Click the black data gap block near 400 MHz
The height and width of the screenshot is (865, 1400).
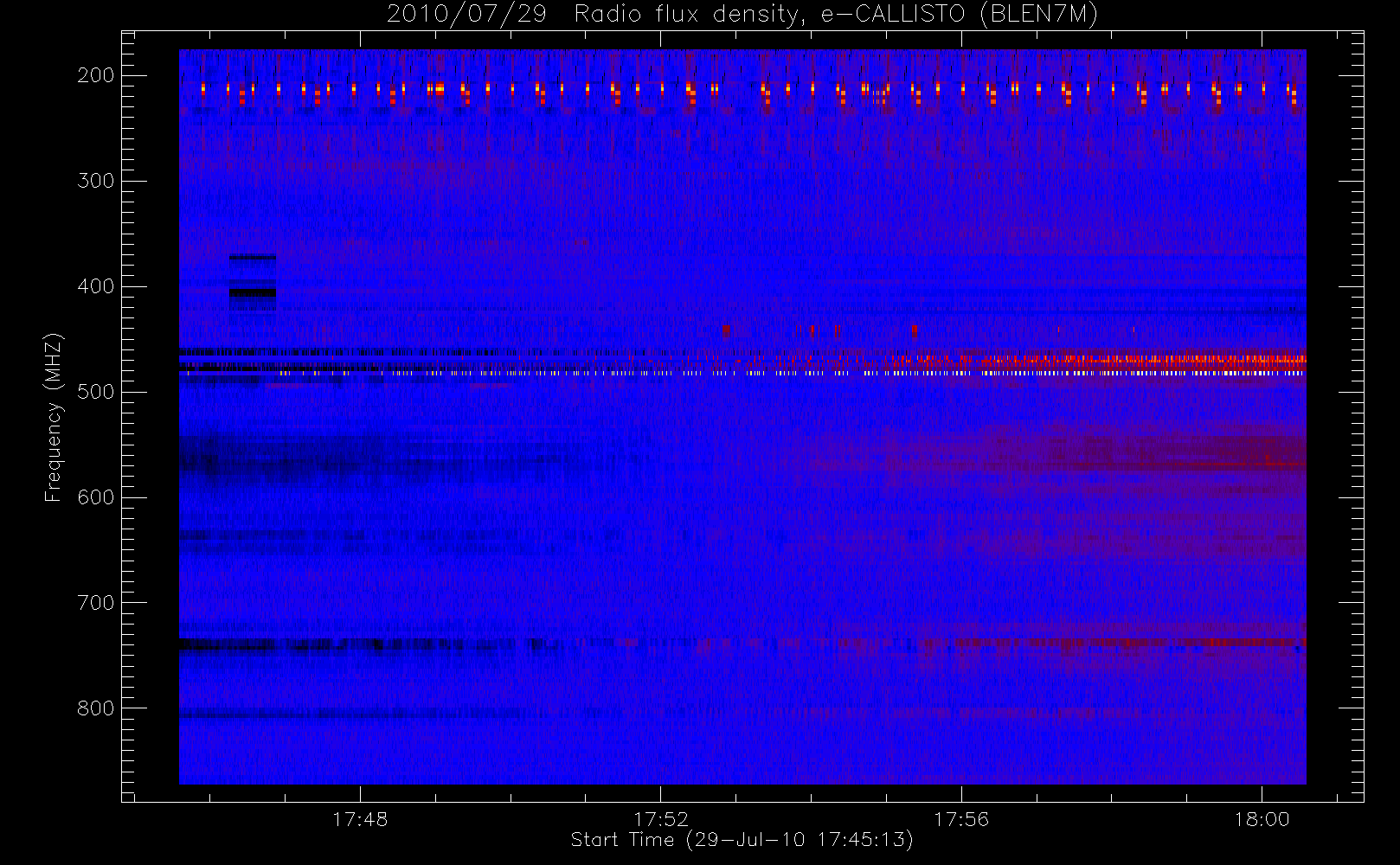253,292
